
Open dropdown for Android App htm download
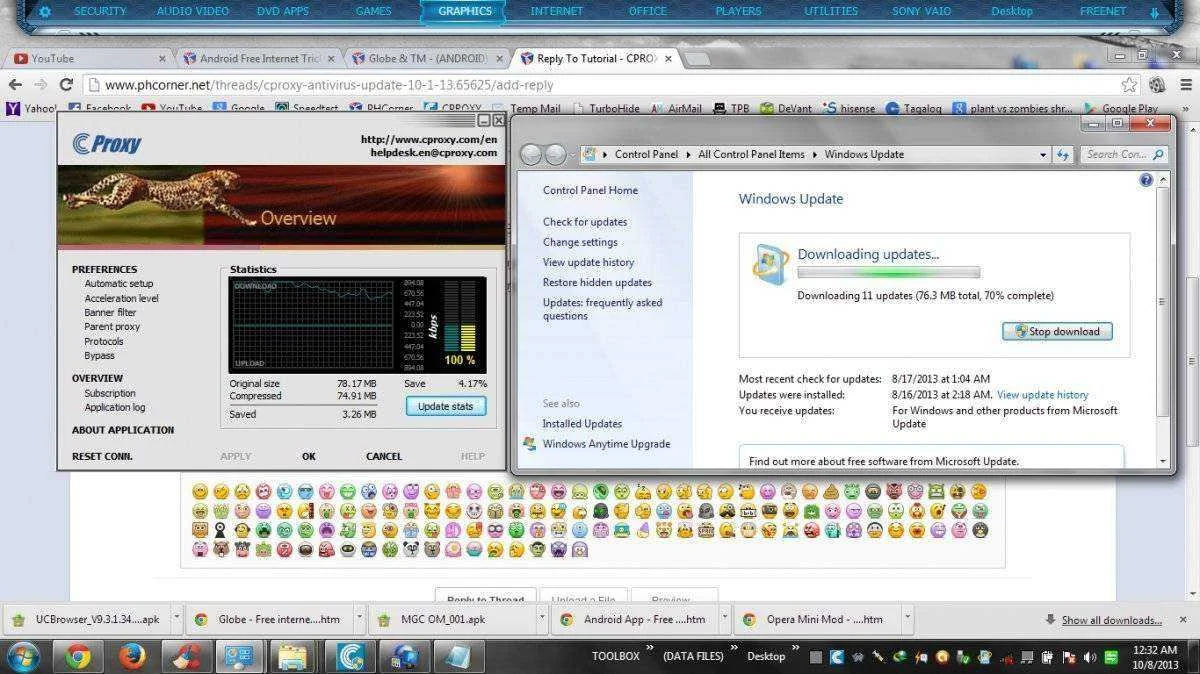(723, 618)
